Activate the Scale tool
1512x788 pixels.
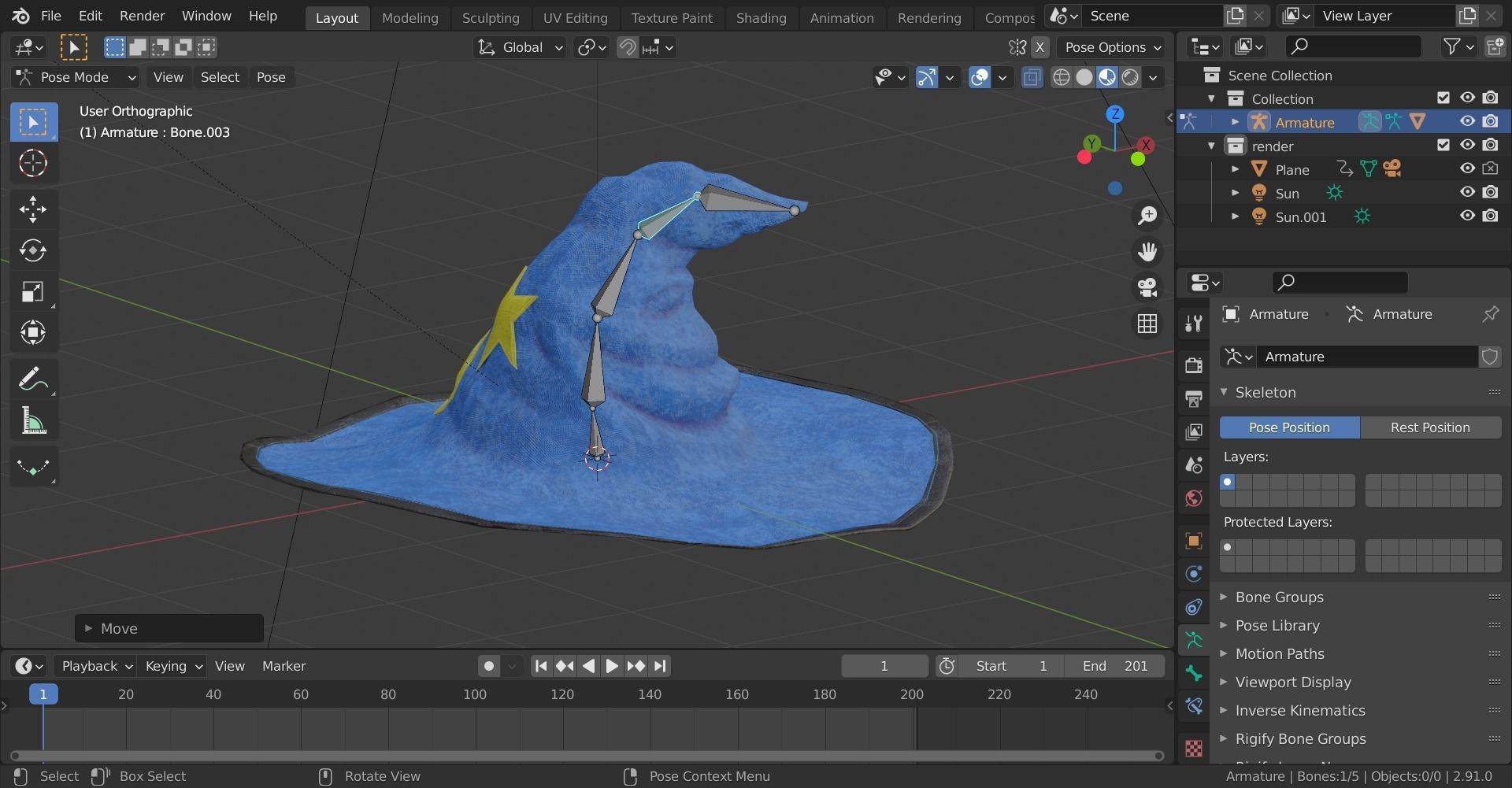pyautogui.click(x=33, y=292)
